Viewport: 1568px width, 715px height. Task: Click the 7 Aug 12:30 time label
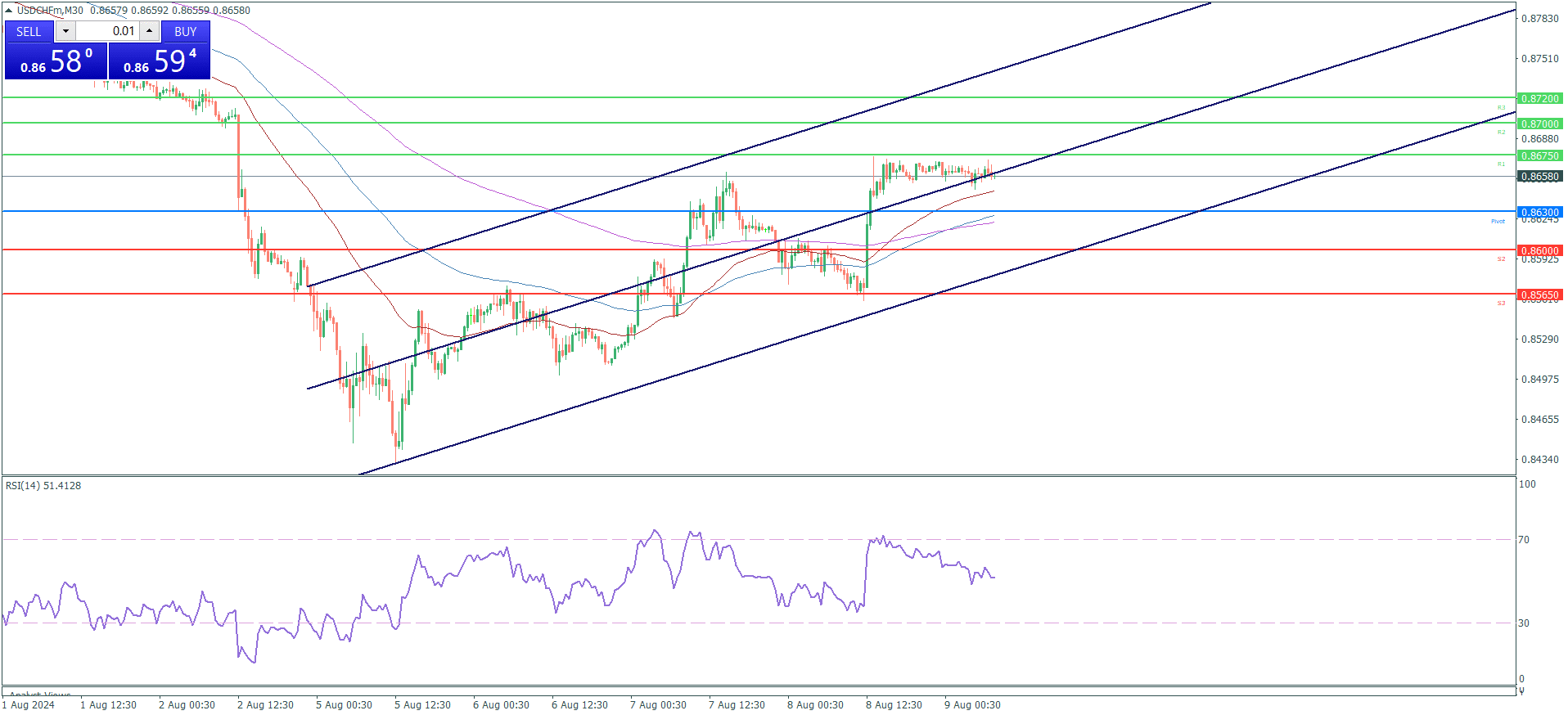(737, 705)
